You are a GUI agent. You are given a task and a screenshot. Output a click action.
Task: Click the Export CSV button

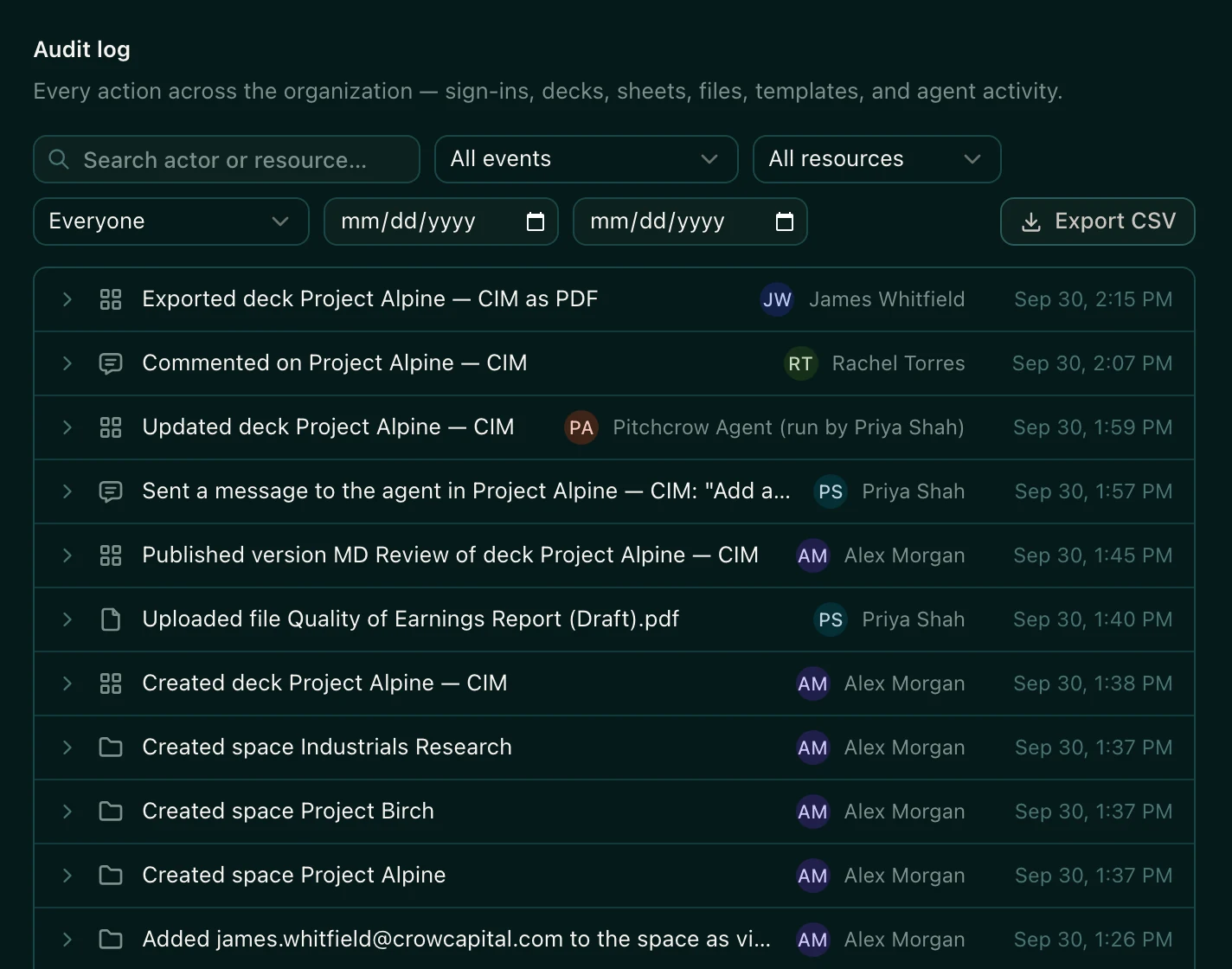[1097, 221]
